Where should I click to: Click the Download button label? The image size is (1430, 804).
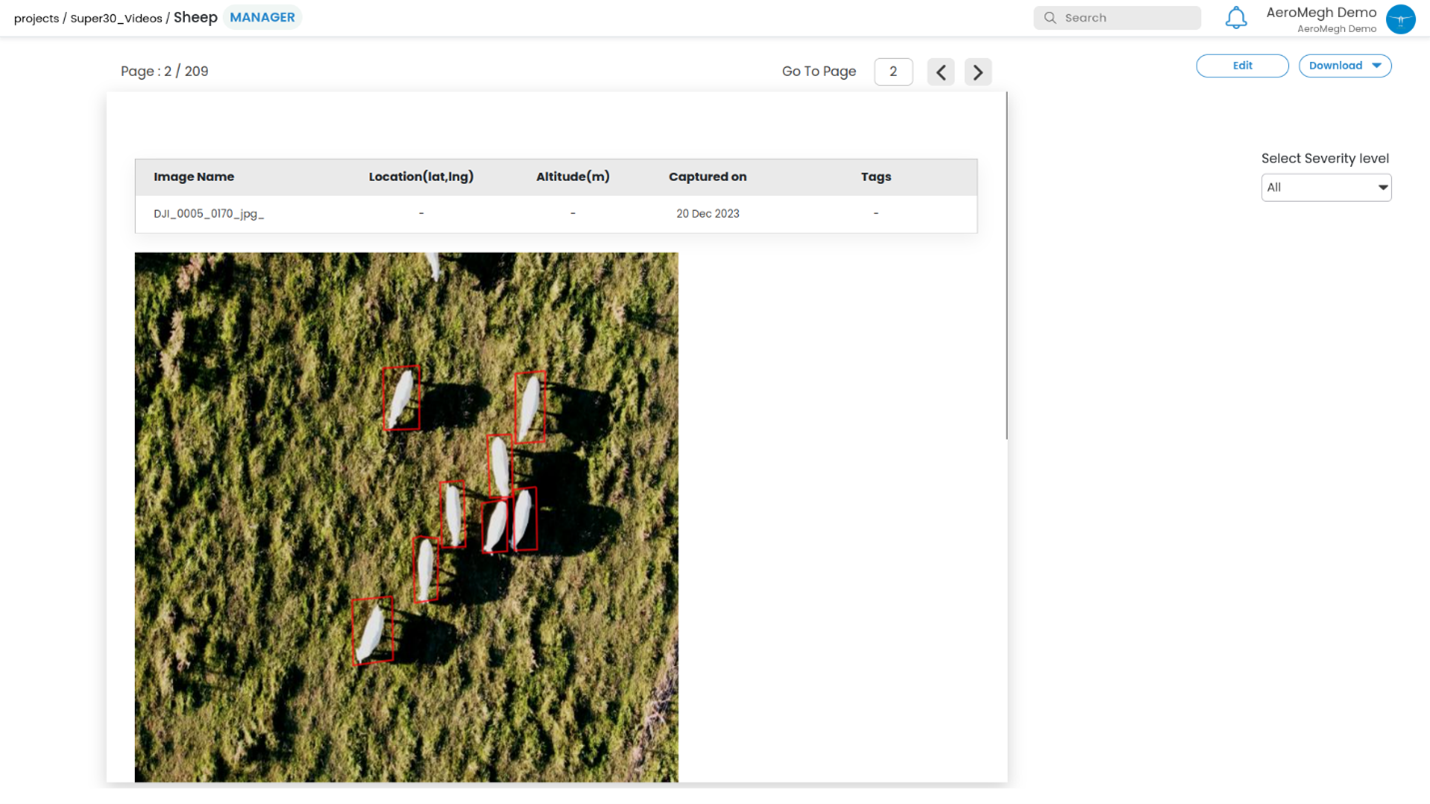pos(1335,66)
